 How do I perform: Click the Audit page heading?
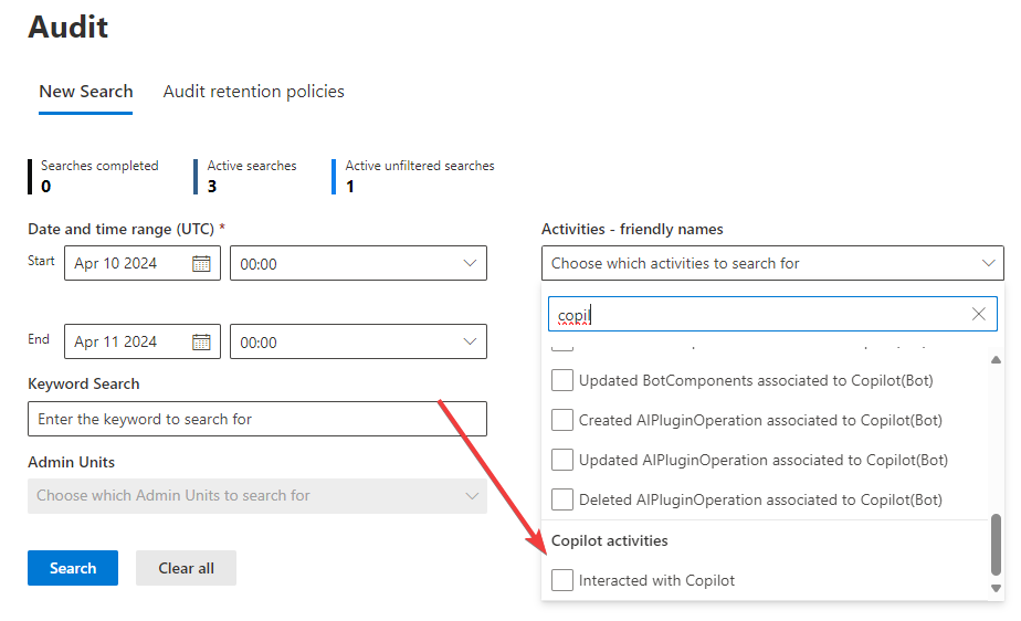(68, 27)
